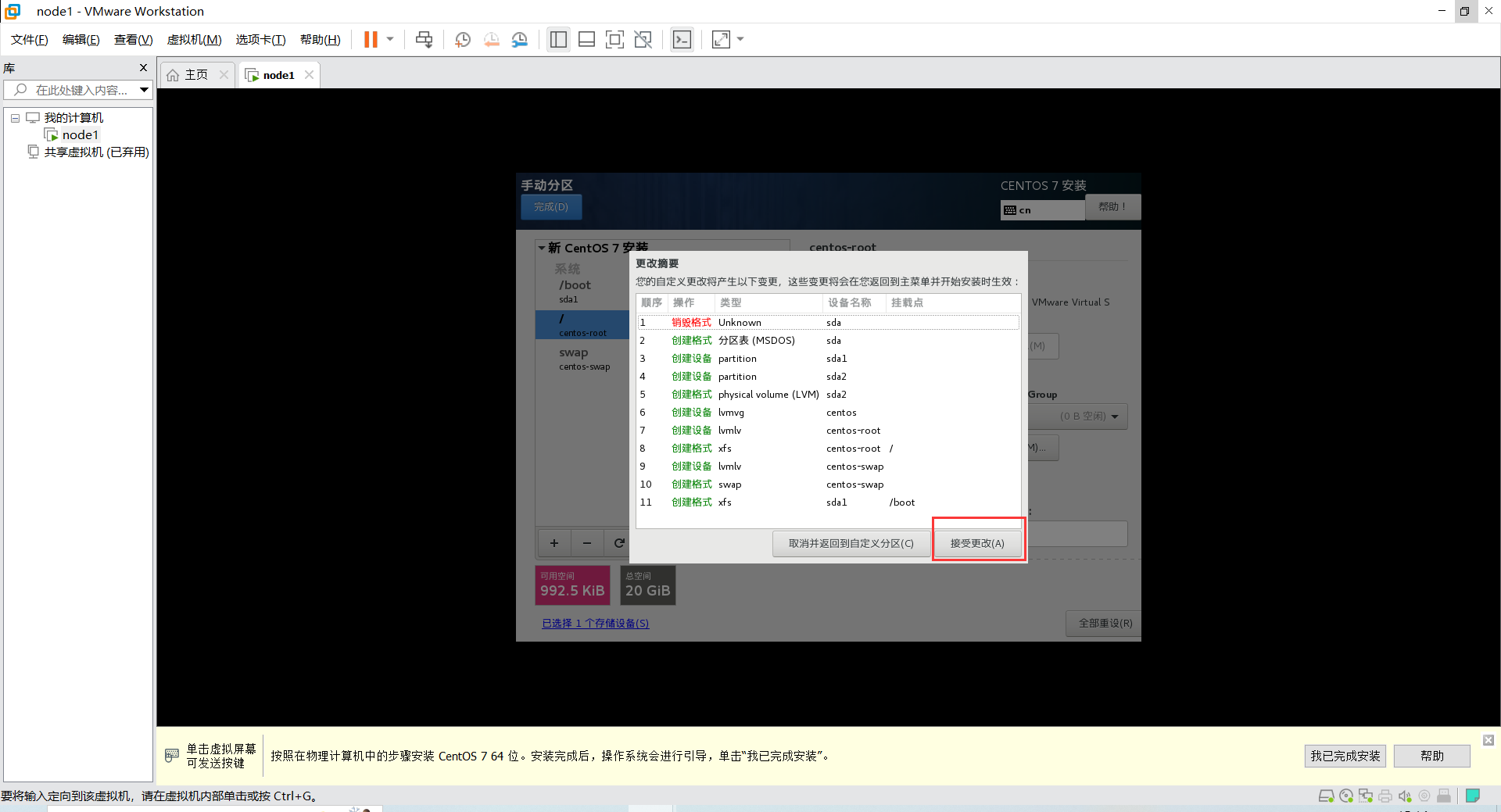Screen dimensions: 1501x812
Task: Enter full screen mode icon
Action: click(x=614, y=39)
